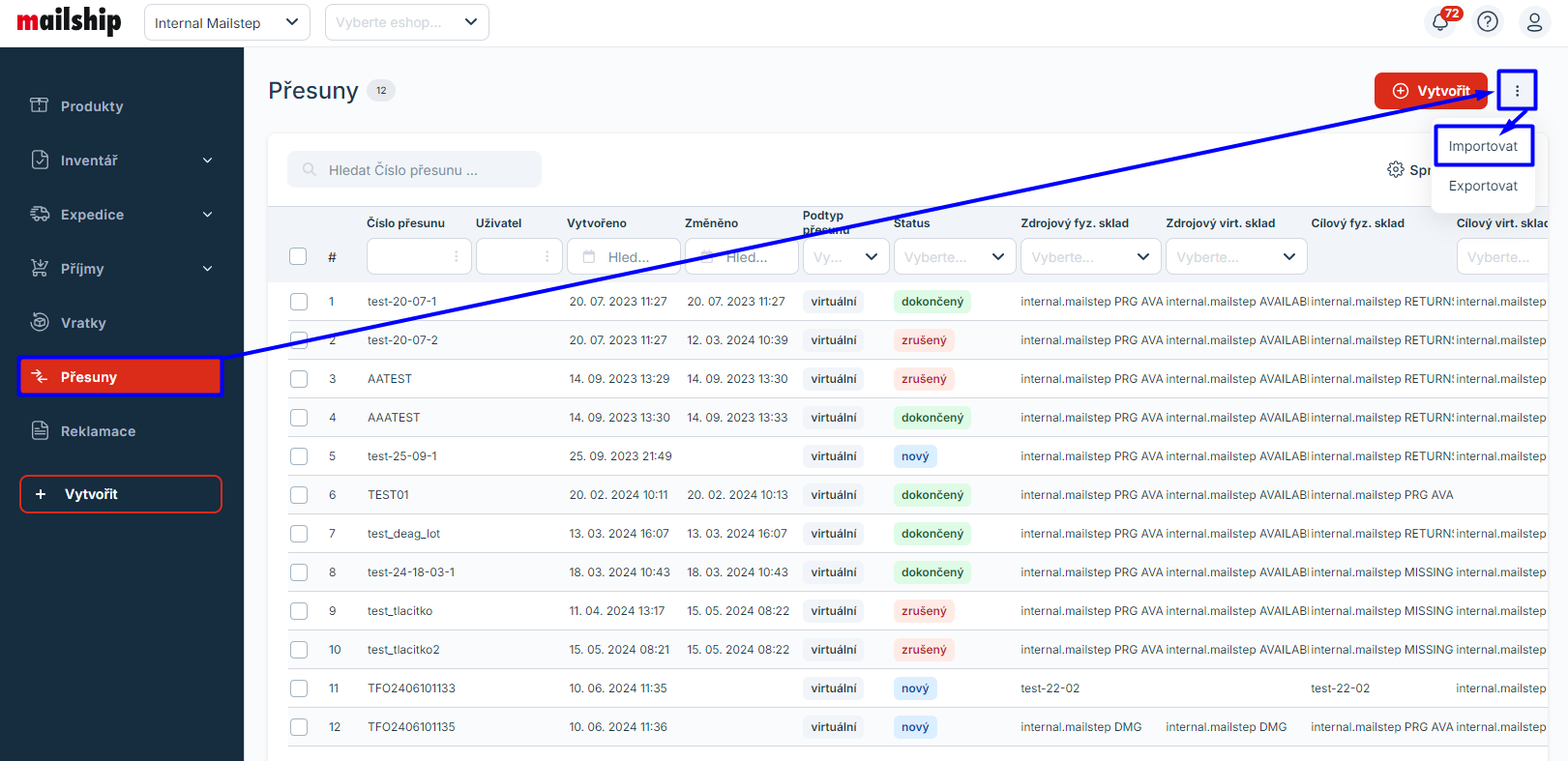Choose Importovat from the menu
The height and width of the screenshot is (761, 1568).
pyautogui.click(x=1483, y=146)
